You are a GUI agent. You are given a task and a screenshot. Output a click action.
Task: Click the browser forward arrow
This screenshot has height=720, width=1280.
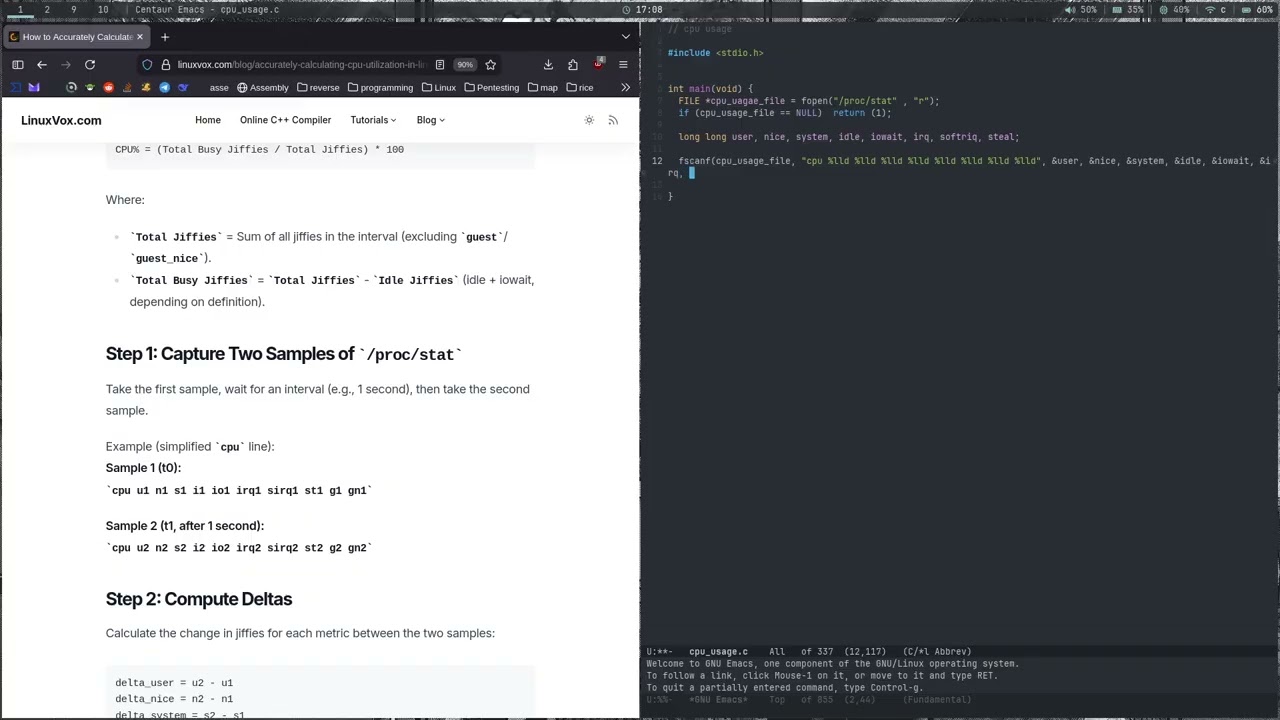(66, 65)
